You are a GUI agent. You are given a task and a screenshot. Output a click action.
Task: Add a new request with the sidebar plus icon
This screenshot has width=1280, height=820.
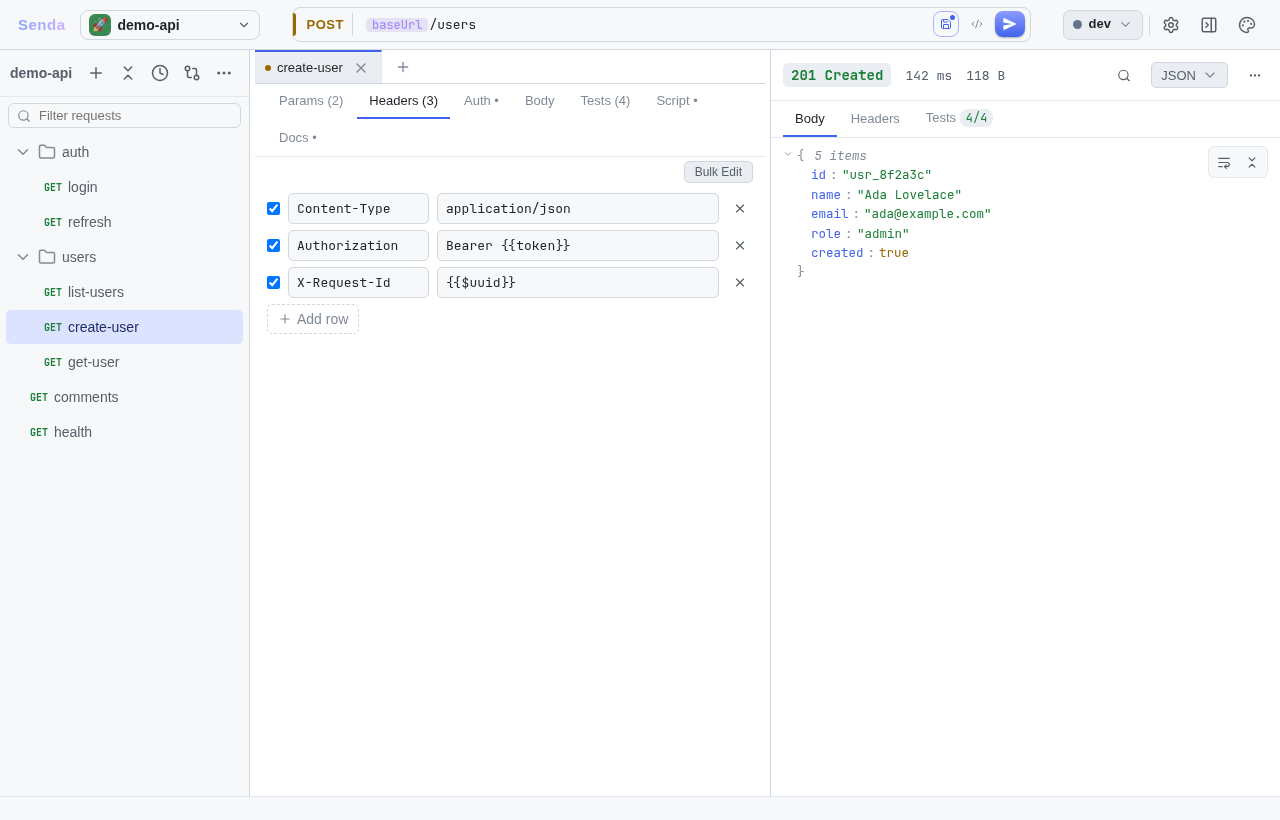click(96, 73)
